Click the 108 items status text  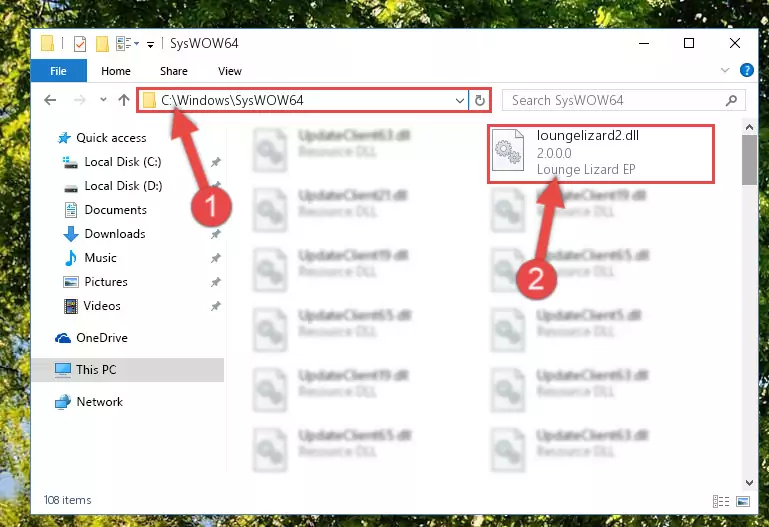click(68, 500)
